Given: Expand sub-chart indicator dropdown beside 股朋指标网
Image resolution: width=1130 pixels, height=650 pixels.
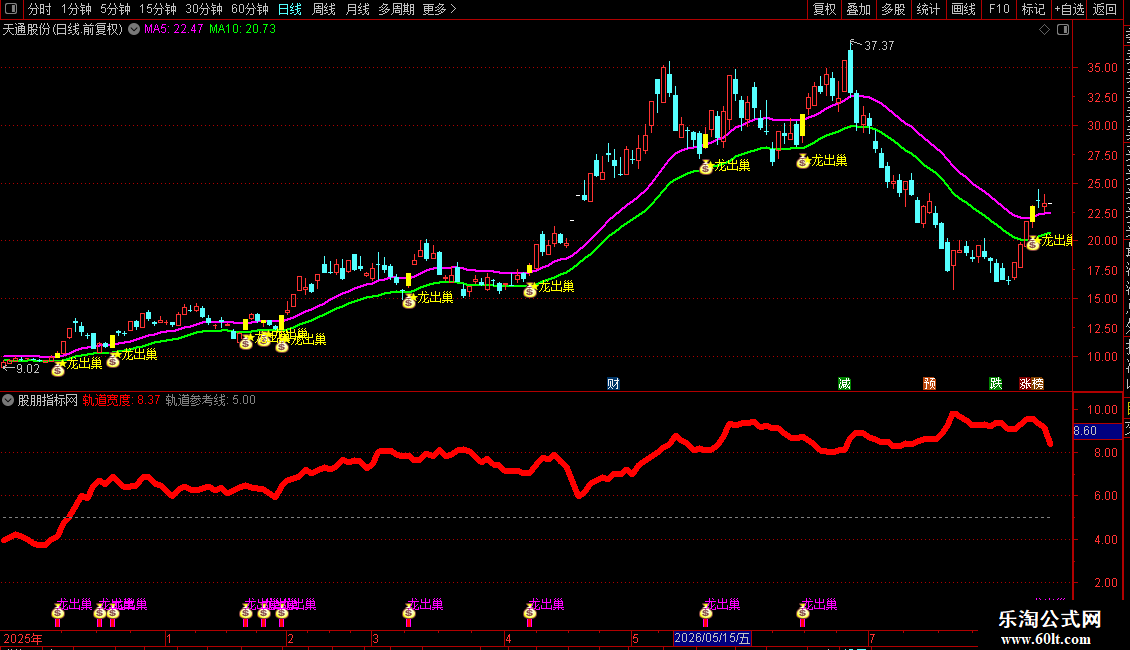Looking at the screenshot, I should [x=8, y=400].
